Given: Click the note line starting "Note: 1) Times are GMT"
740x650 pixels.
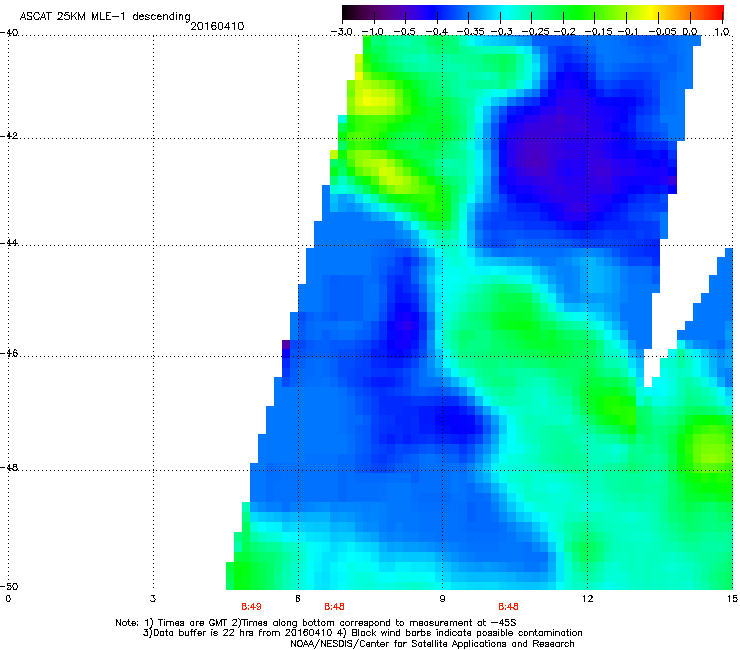Looking at the screenshot, I should 316,623.
